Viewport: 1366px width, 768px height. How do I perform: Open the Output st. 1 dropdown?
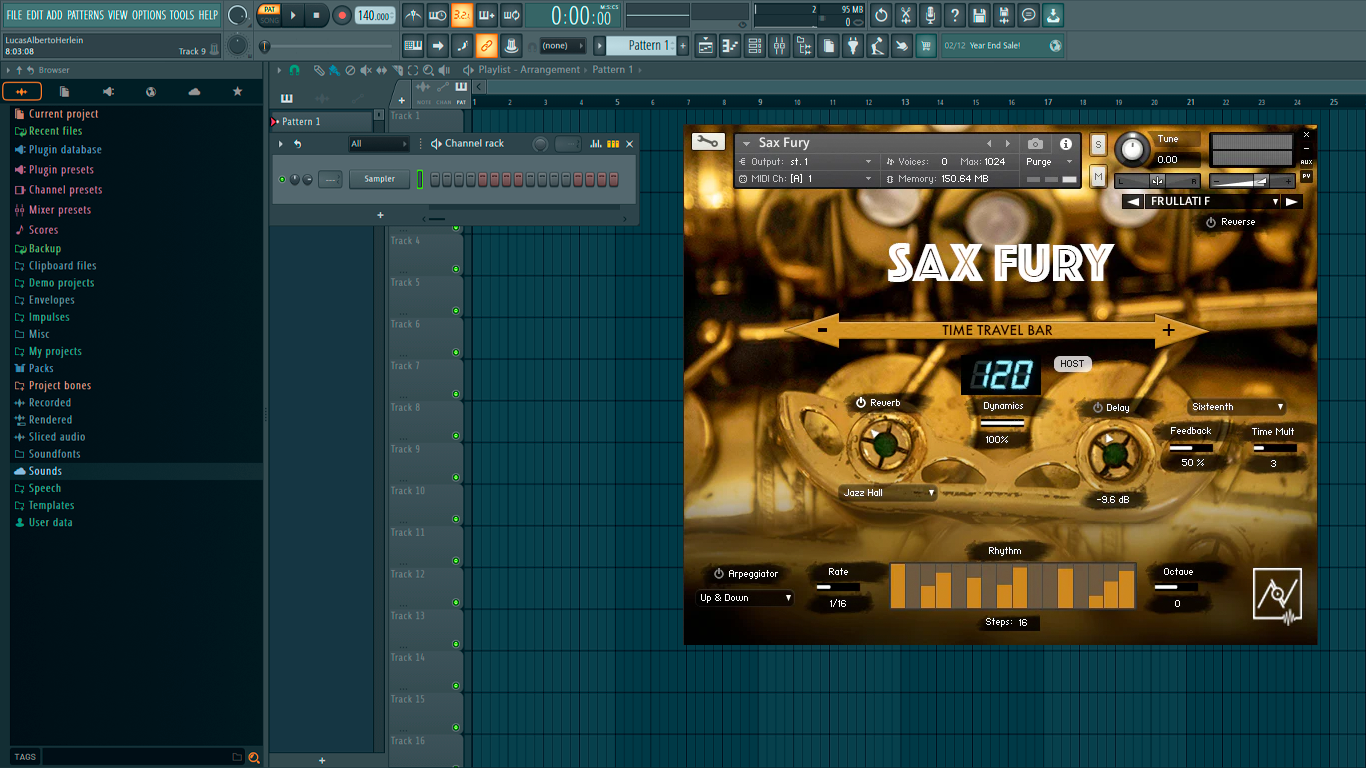click(806, 161)
